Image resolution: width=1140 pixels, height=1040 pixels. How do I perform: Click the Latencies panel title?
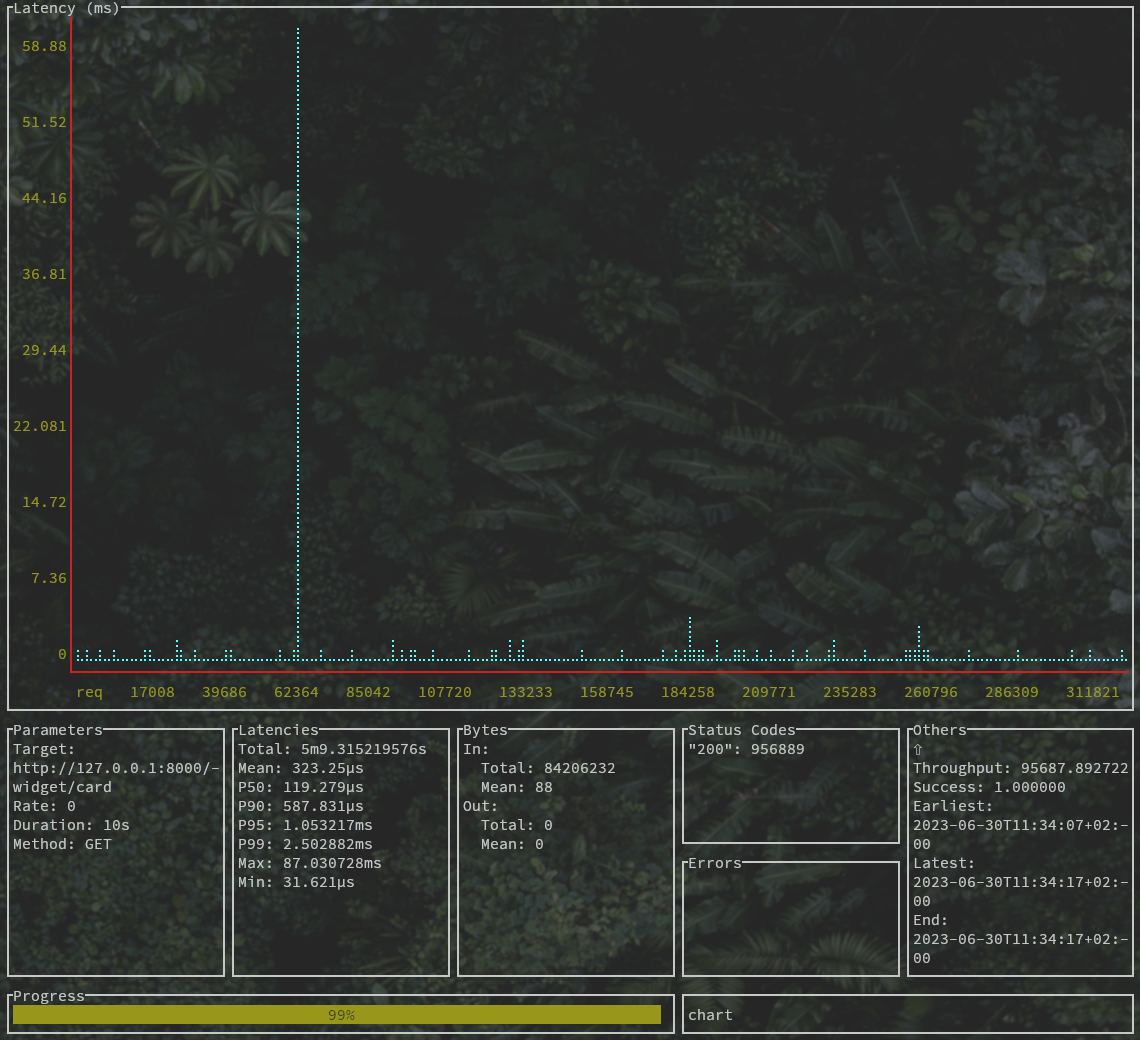(x=278, y=729)
